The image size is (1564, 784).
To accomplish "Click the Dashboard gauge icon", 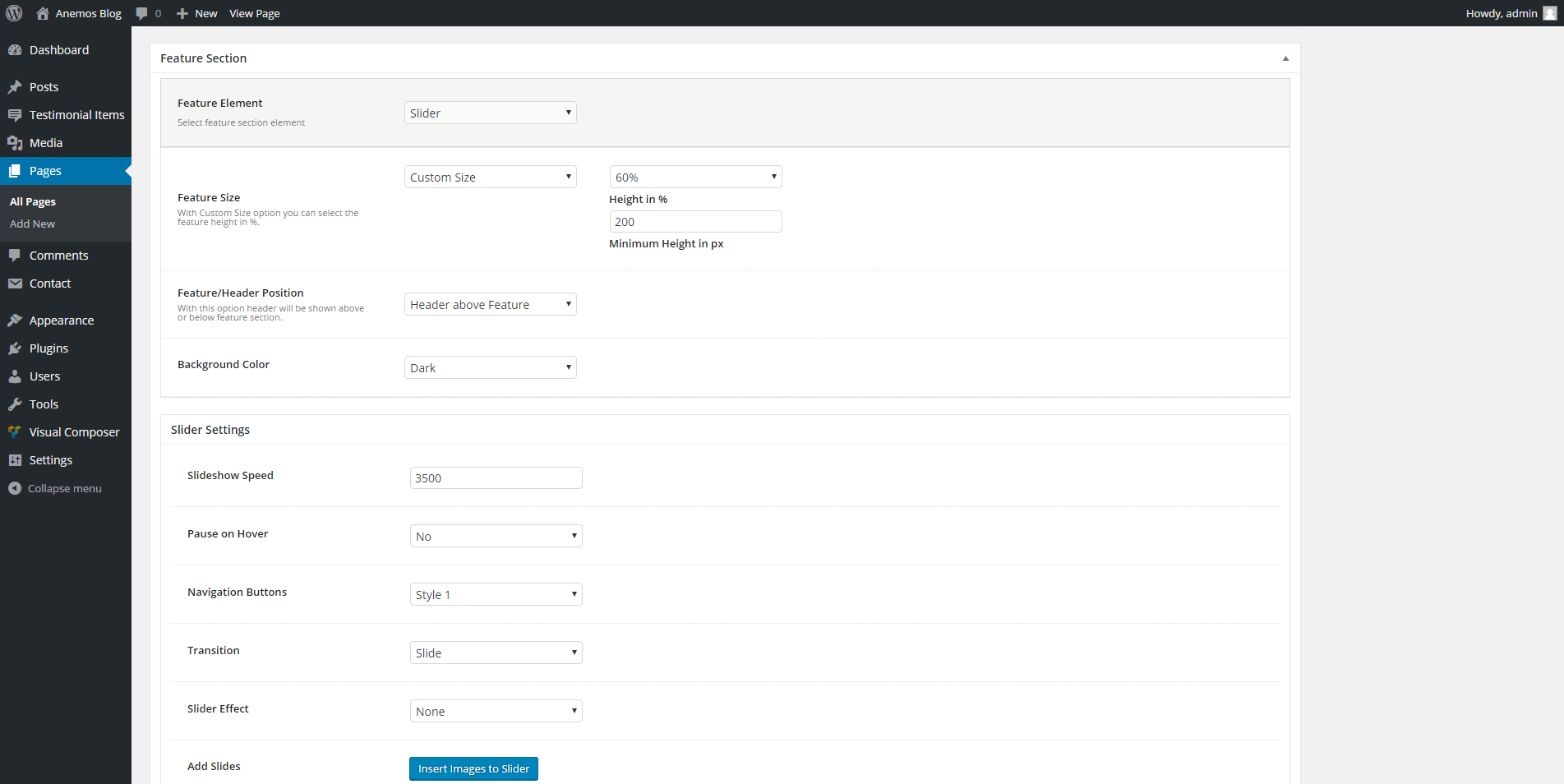I will 15,50.
